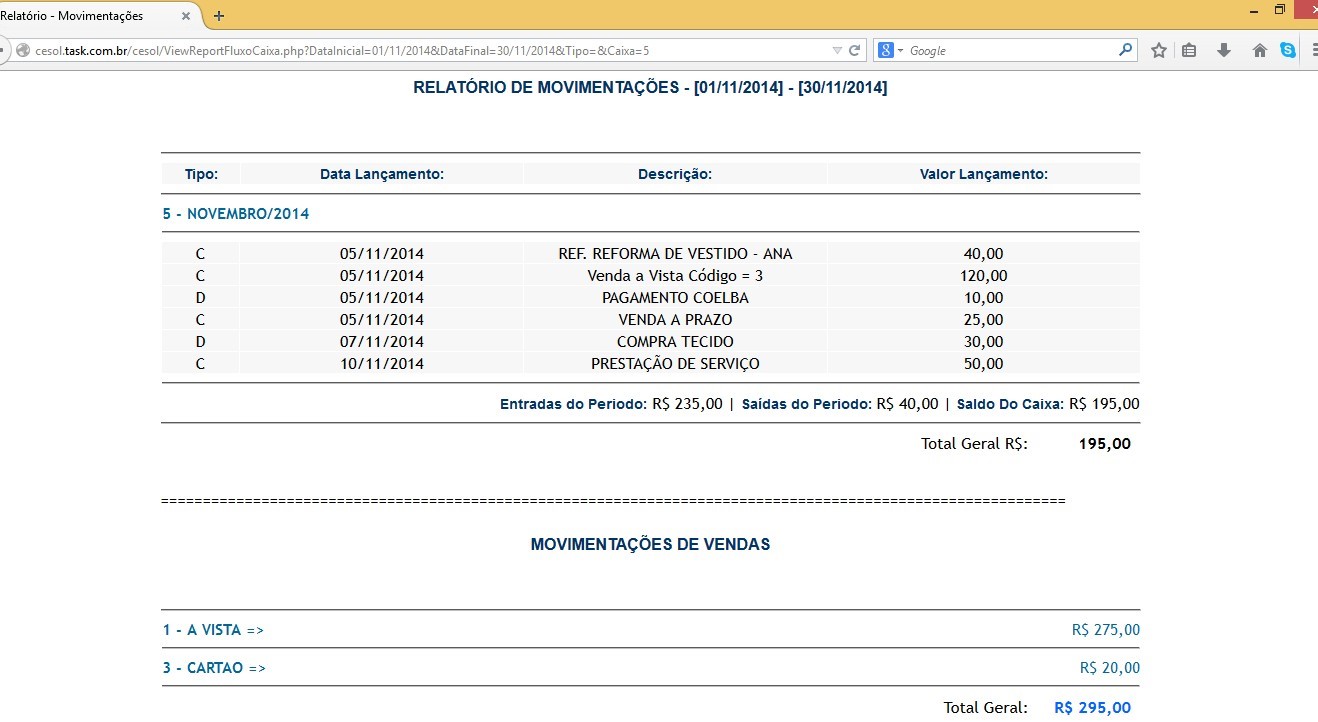Click inside the address bar URL
The width and height of the screenshot is (1318, 722).
(x=400, y=50)
